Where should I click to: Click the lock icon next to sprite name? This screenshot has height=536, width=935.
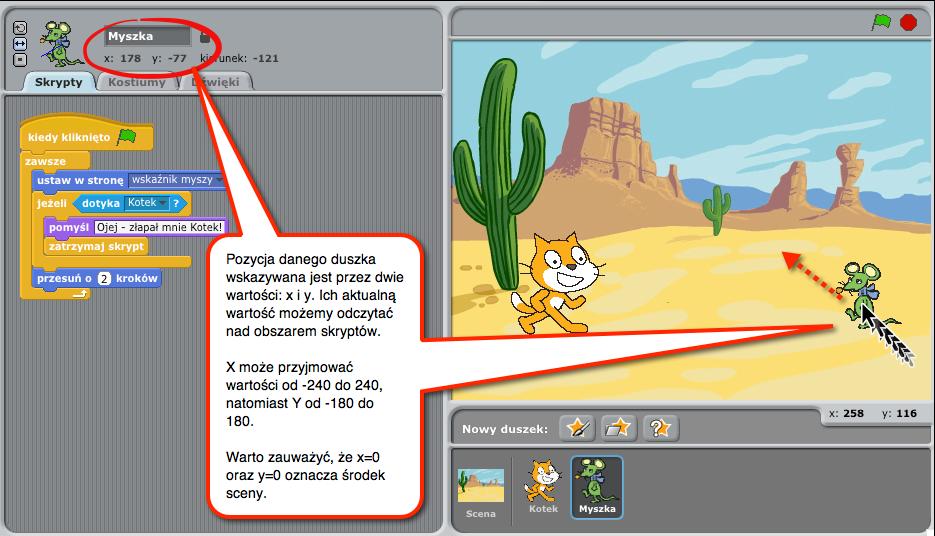[205, 37]
